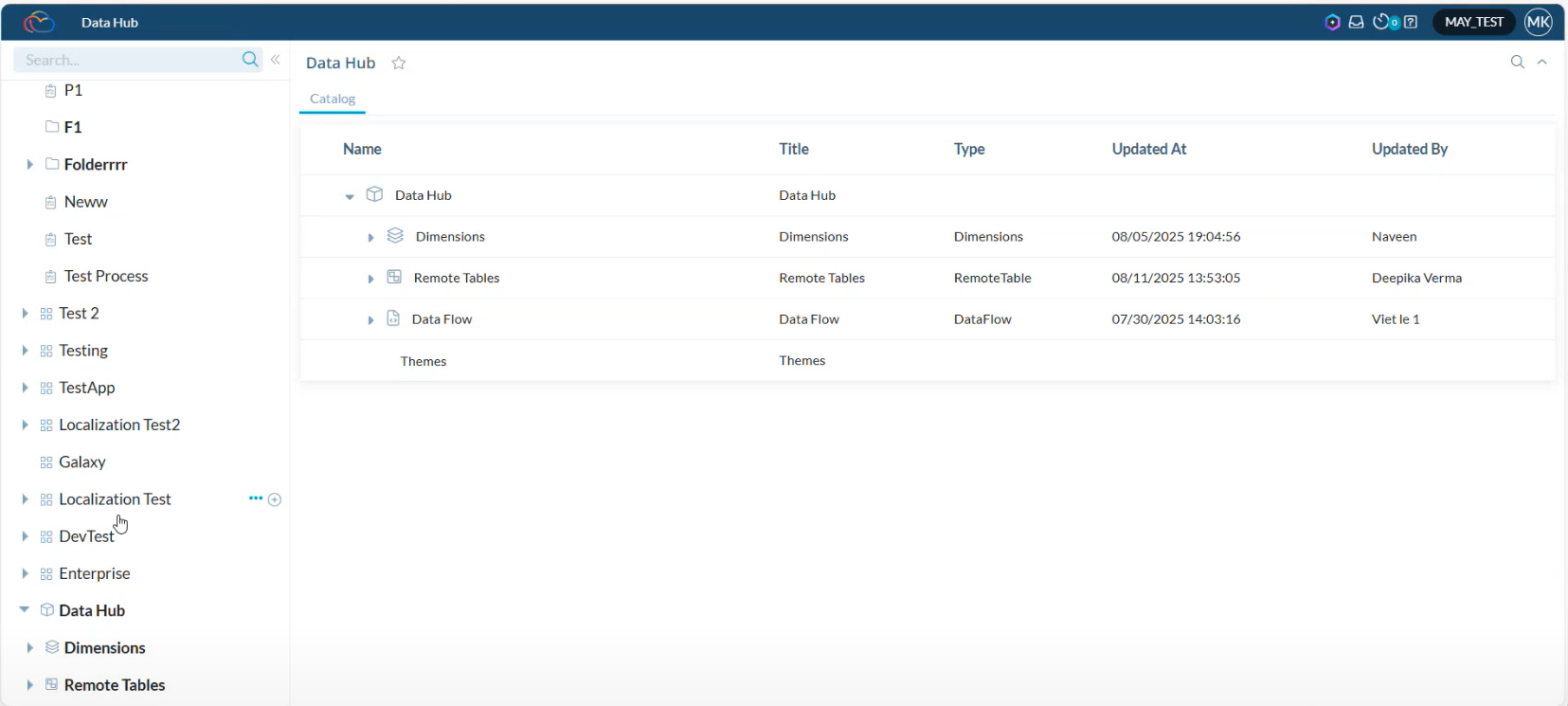Click the help question mark icon
The width and height of the screenshot is (1568, 706).
coord(1411,22)
